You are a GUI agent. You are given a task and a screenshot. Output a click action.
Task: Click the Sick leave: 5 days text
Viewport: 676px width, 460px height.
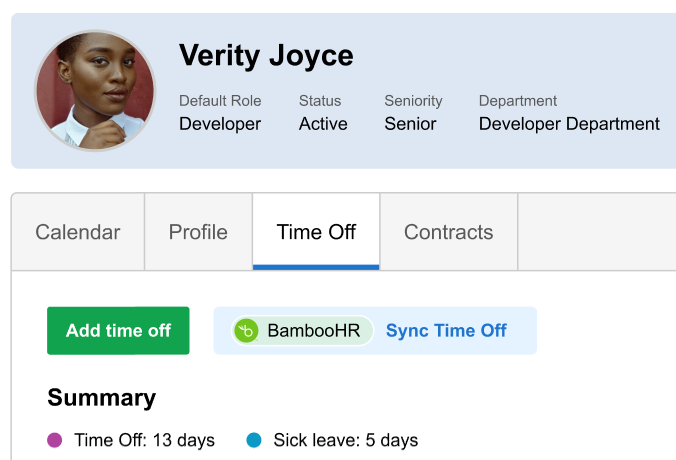click(x=345, y=440)
